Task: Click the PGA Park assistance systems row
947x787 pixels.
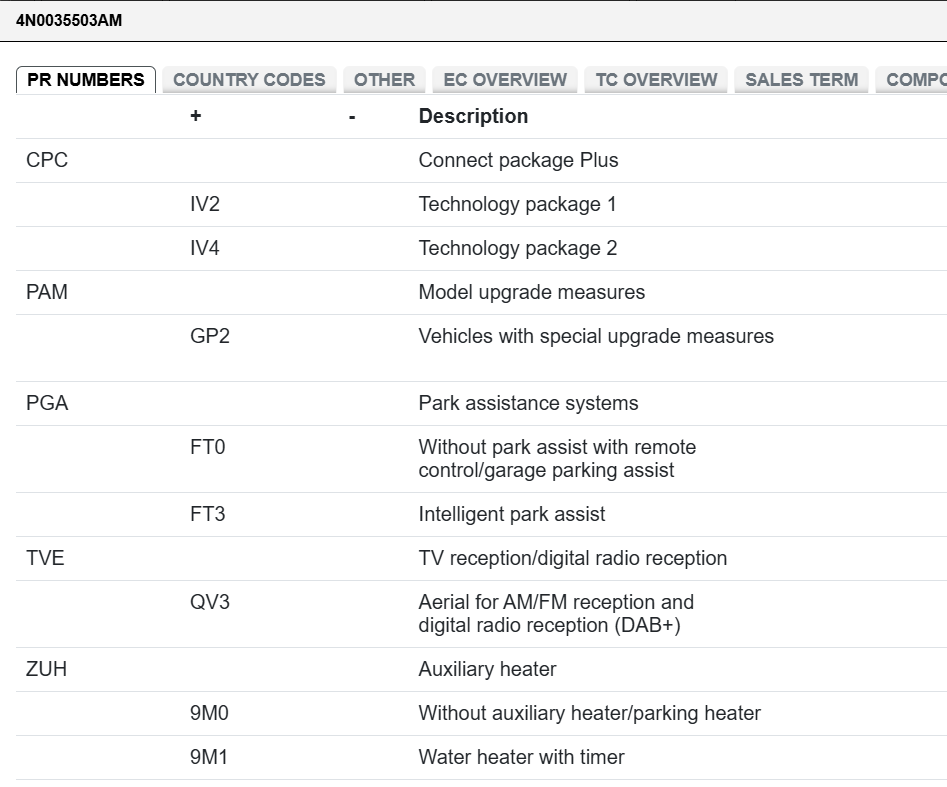Action: point(481,403)
